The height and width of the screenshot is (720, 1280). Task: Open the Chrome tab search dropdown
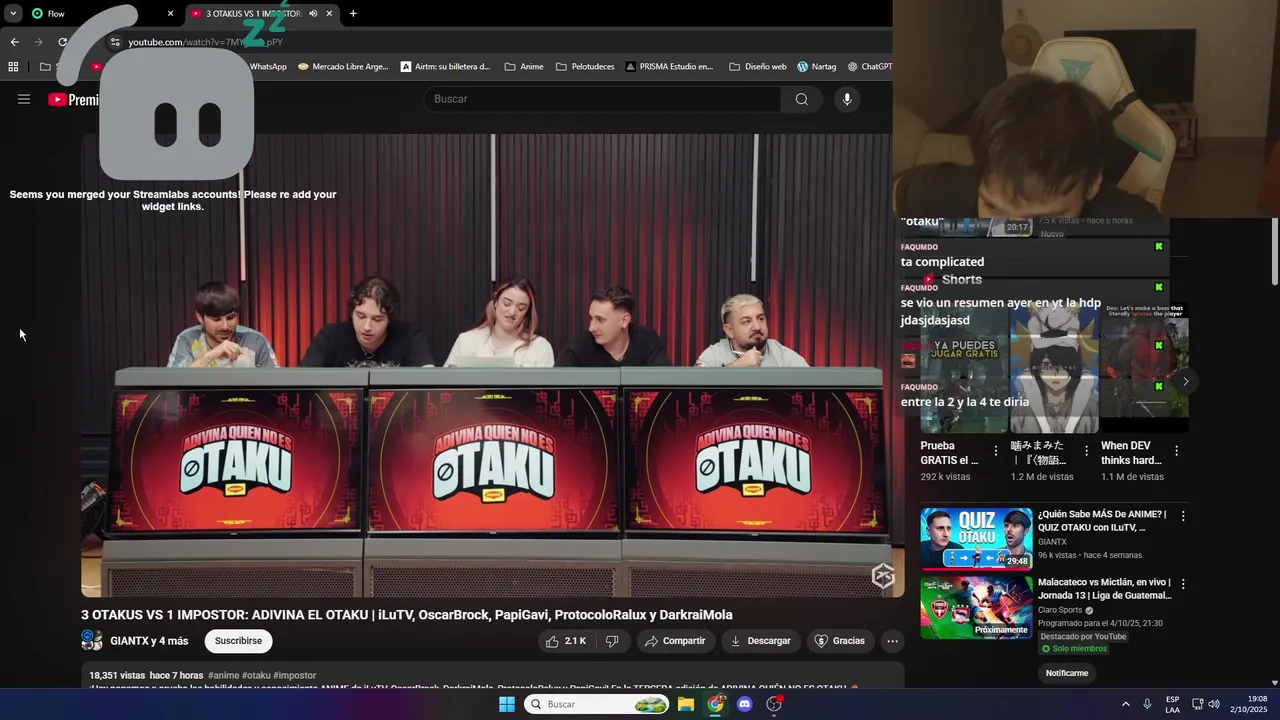click(13, 14)
